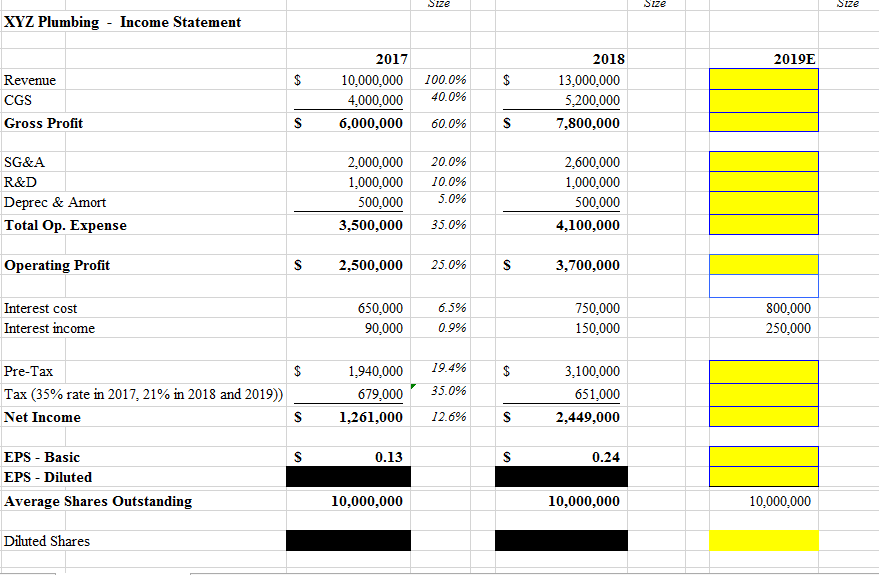Click 2018 tax value 651,000
This screenshot has height=575, width=879.
coord(598,394)
